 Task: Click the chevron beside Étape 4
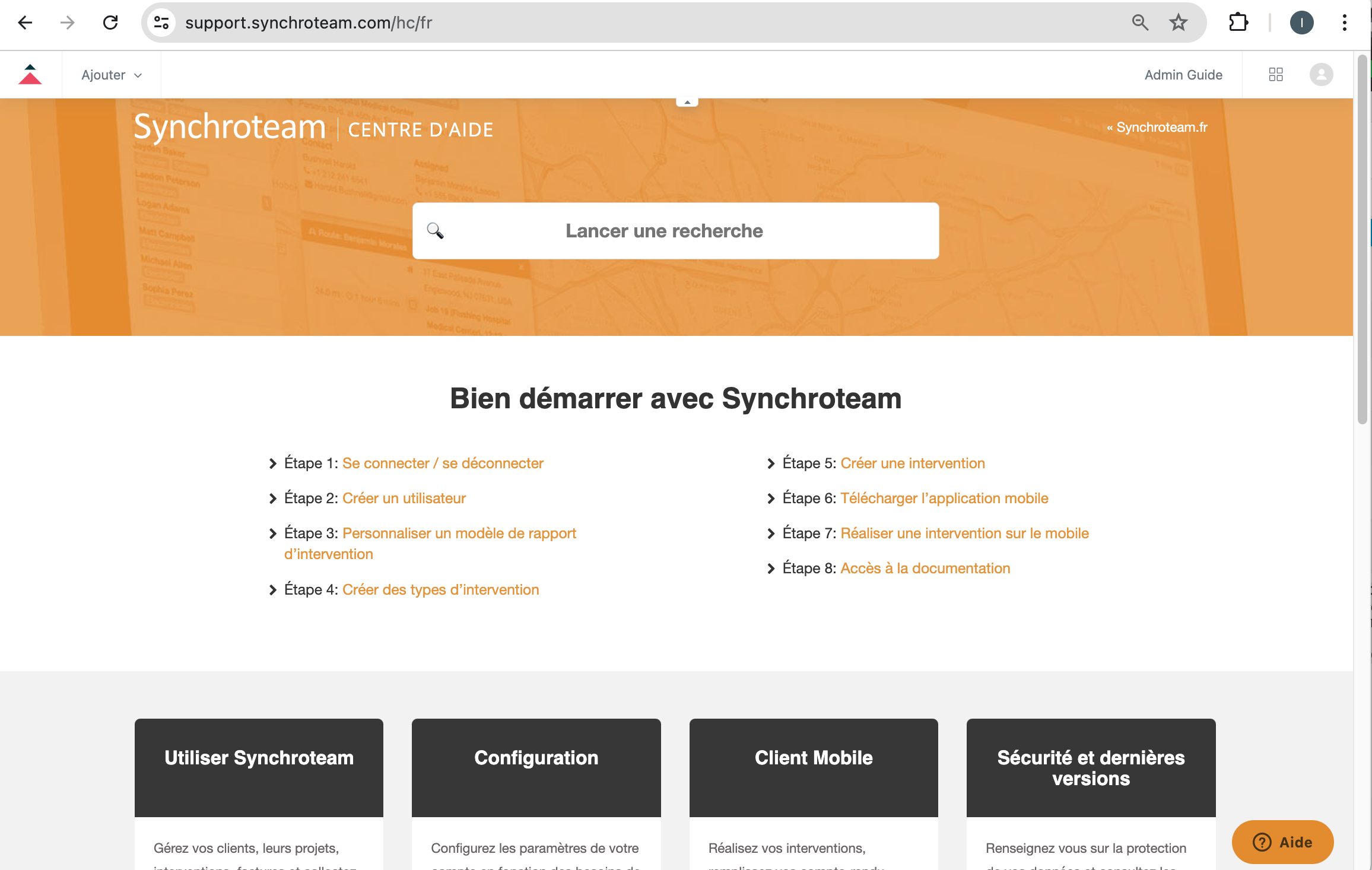click(273, 590)
